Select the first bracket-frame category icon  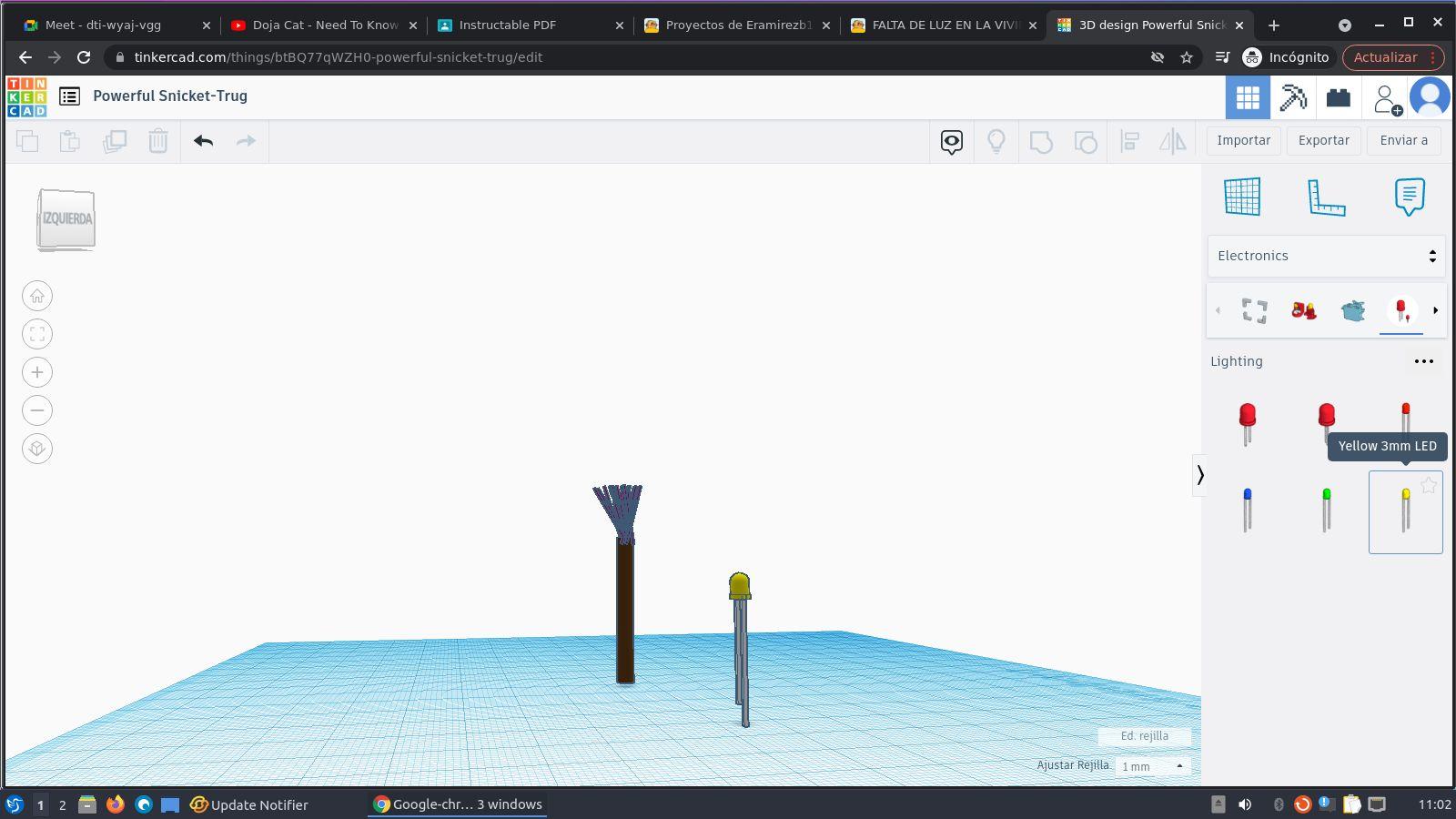[x=1255, y=311]
